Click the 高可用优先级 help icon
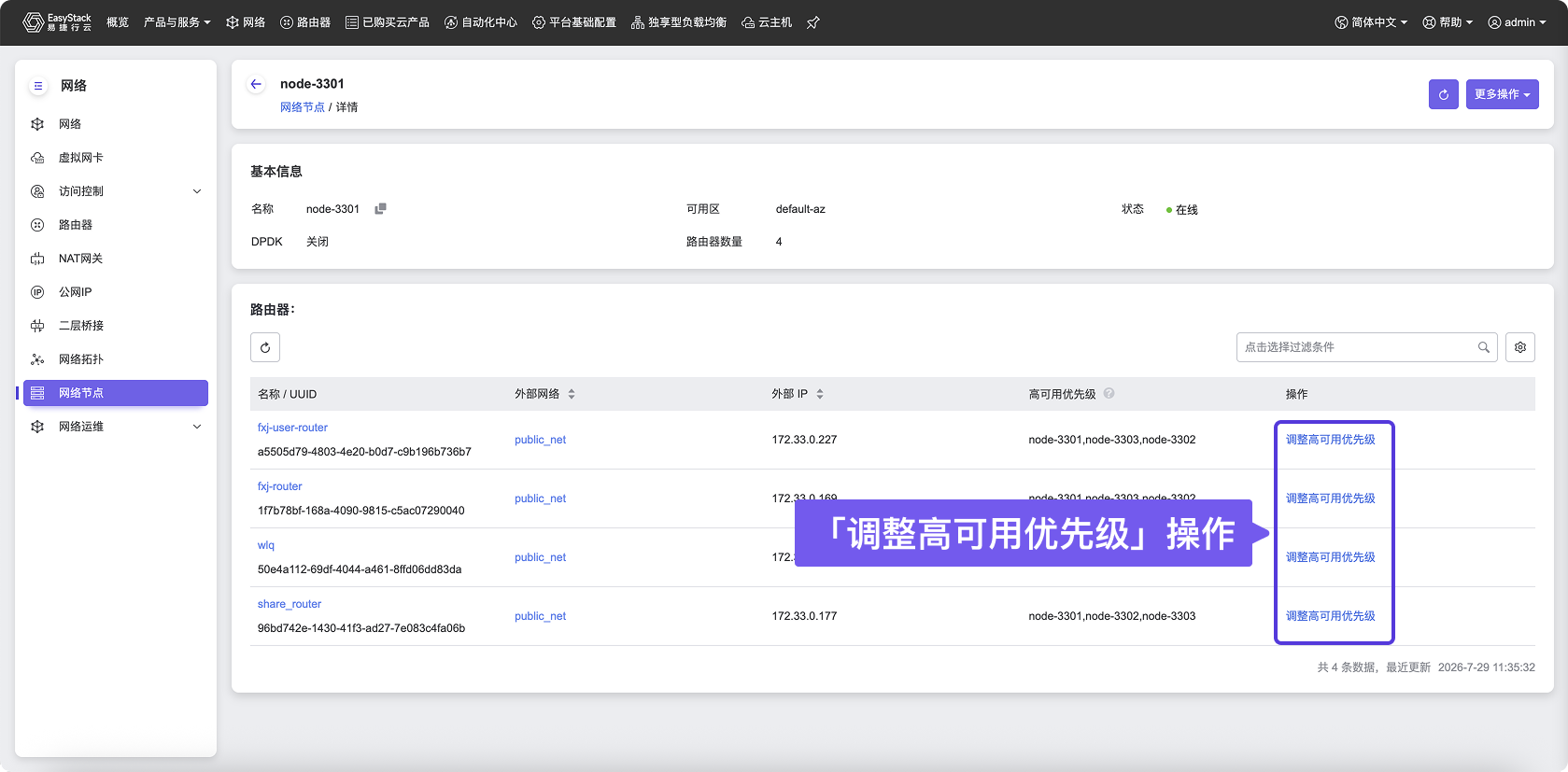This screenshot has height=772, width=1568. point(1109,393)
